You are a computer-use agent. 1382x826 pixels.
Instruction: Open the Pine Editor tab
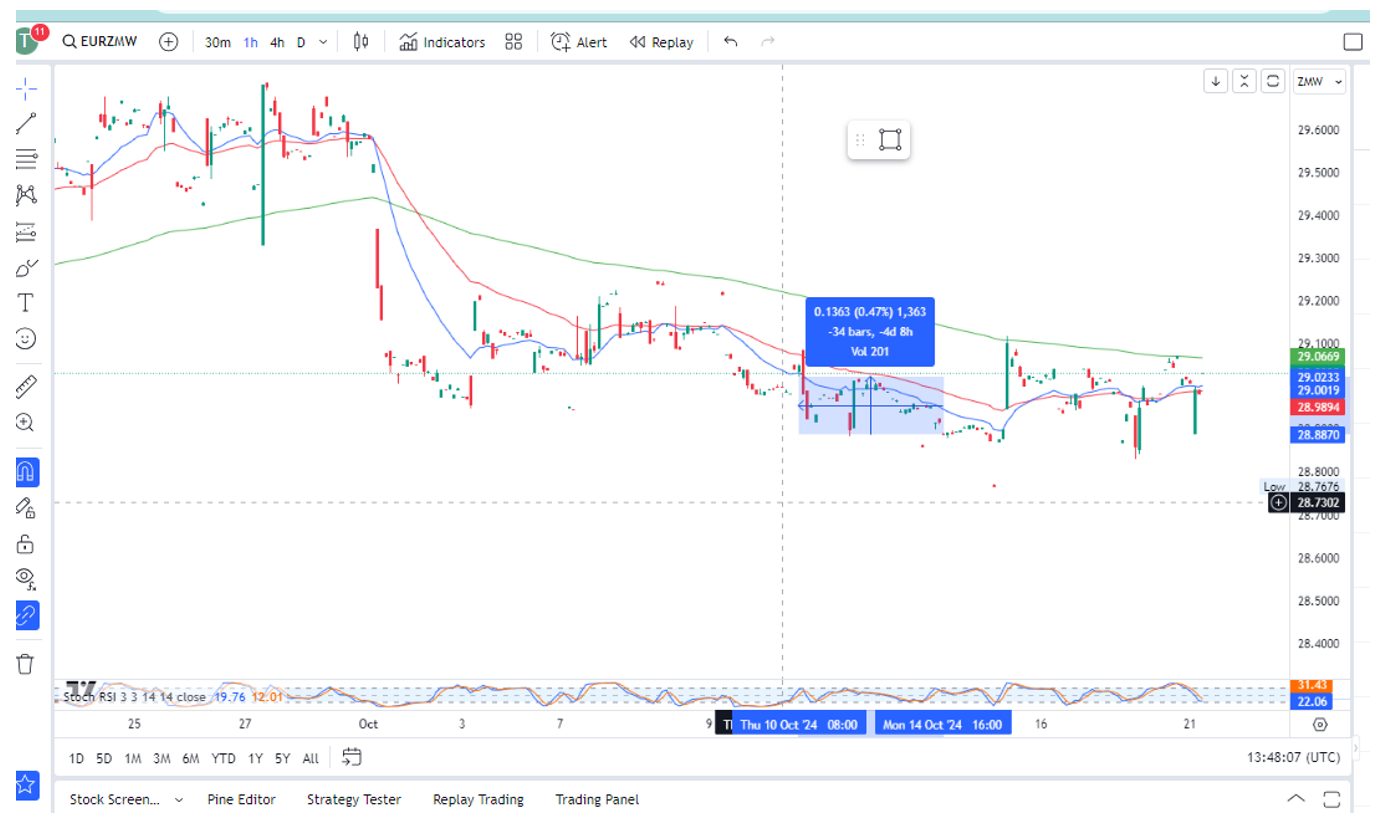click(241, 799)
